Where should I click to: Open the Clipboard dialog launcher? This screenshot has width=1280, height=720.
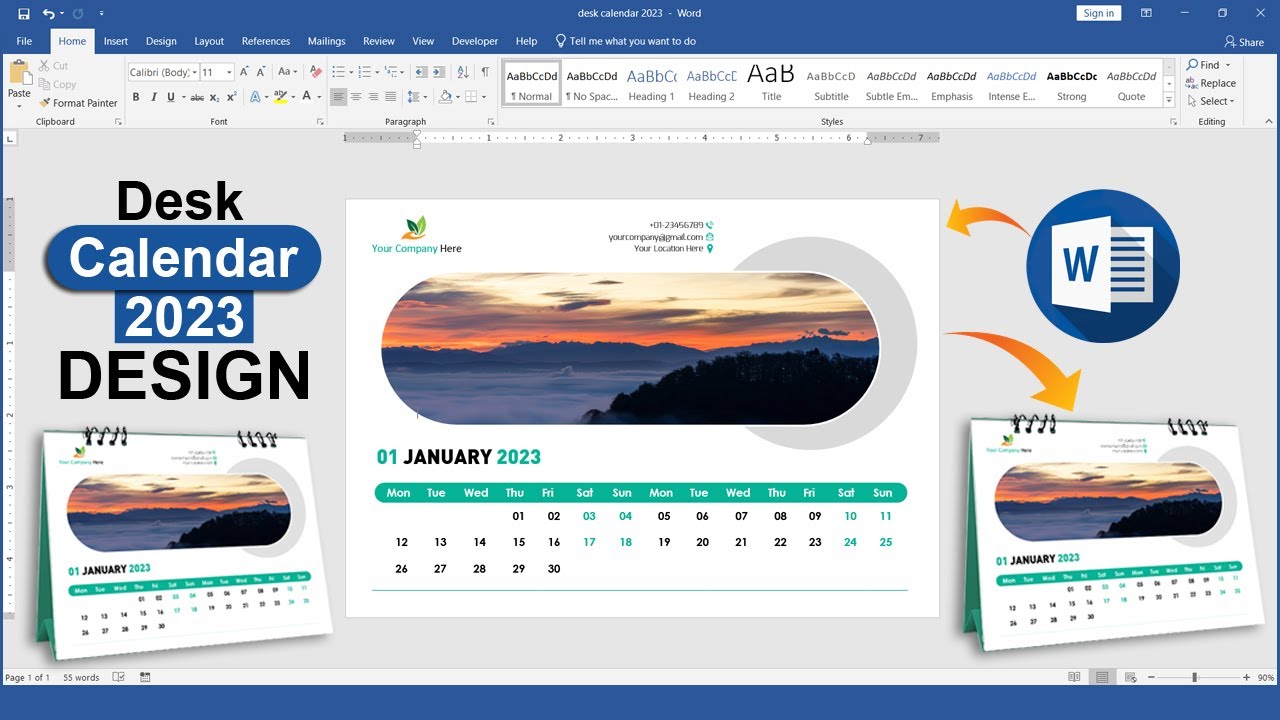118,122
